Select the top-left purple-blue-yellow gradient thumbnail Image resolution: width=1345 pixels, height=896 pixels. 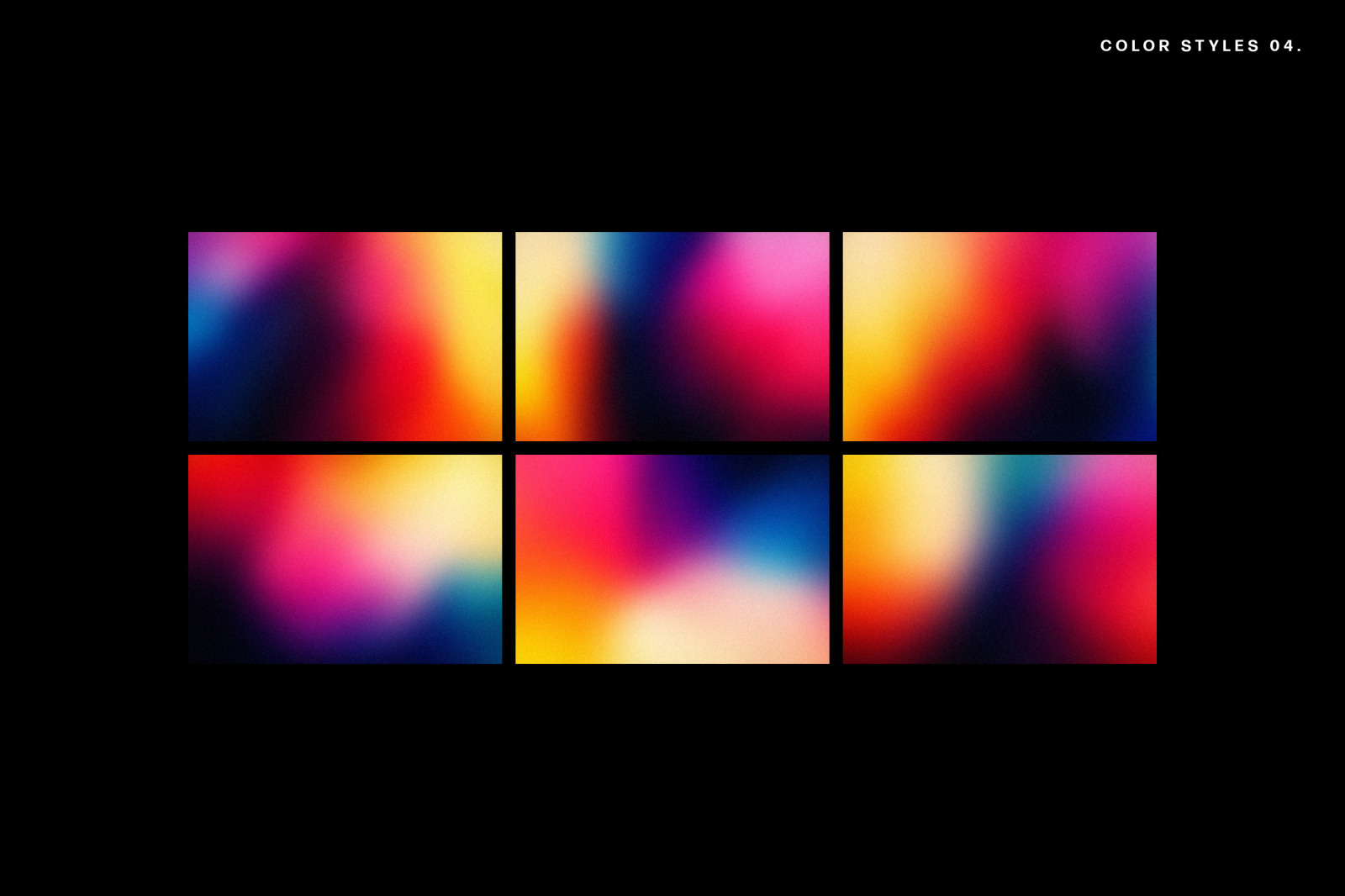click(345, 336)
